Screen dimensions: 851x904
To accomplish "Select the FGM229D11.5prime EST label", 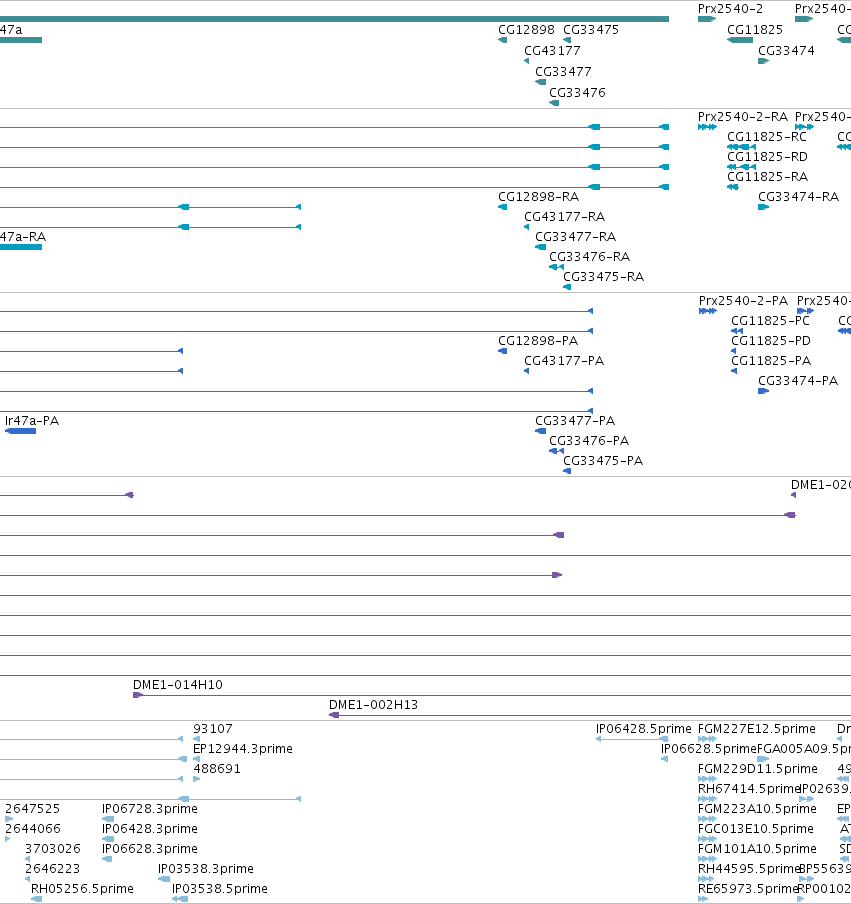I will 758,769.
